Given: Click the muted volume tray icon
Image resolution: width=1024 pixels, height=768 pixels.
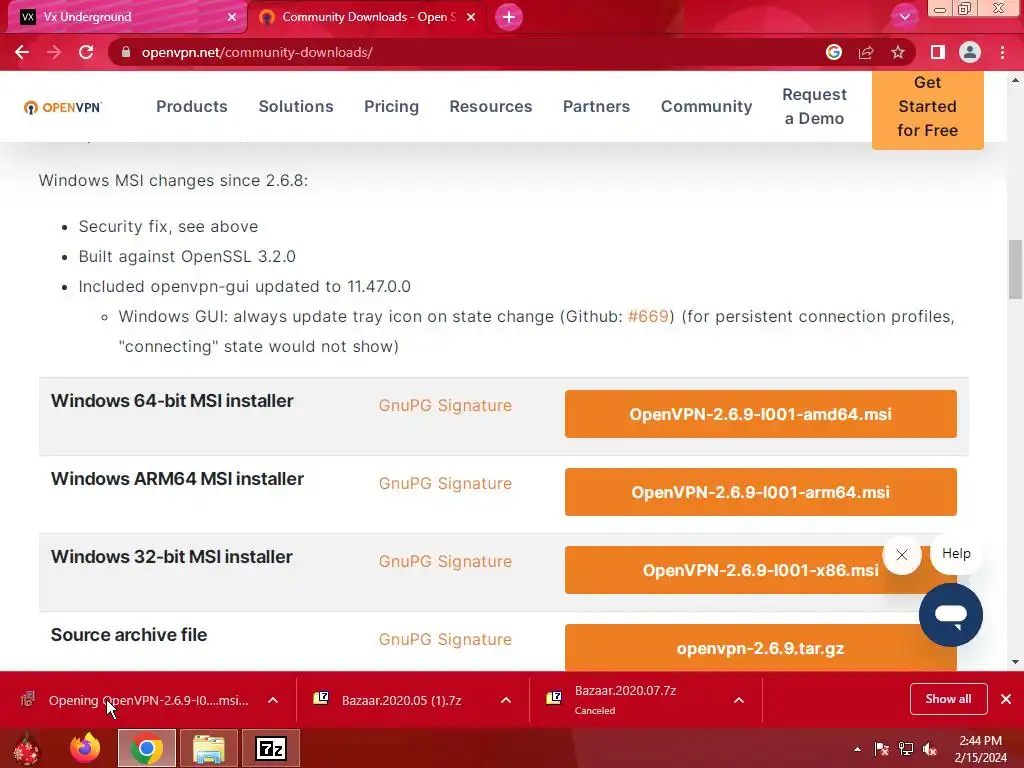Looking at the screenshot, I should (x=930, y=749).
